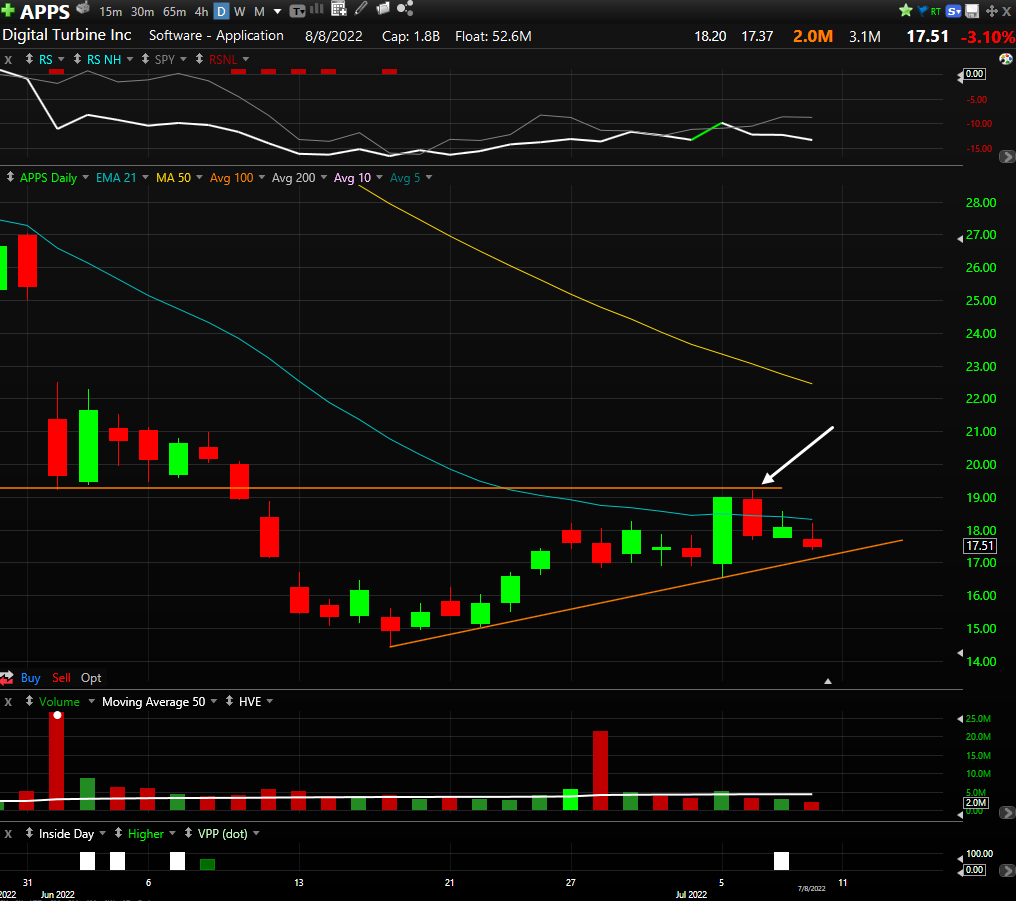Click the Opt options button
Image resolution: width=1016 pixels, height=901 pixels.
tap(91, 678)
